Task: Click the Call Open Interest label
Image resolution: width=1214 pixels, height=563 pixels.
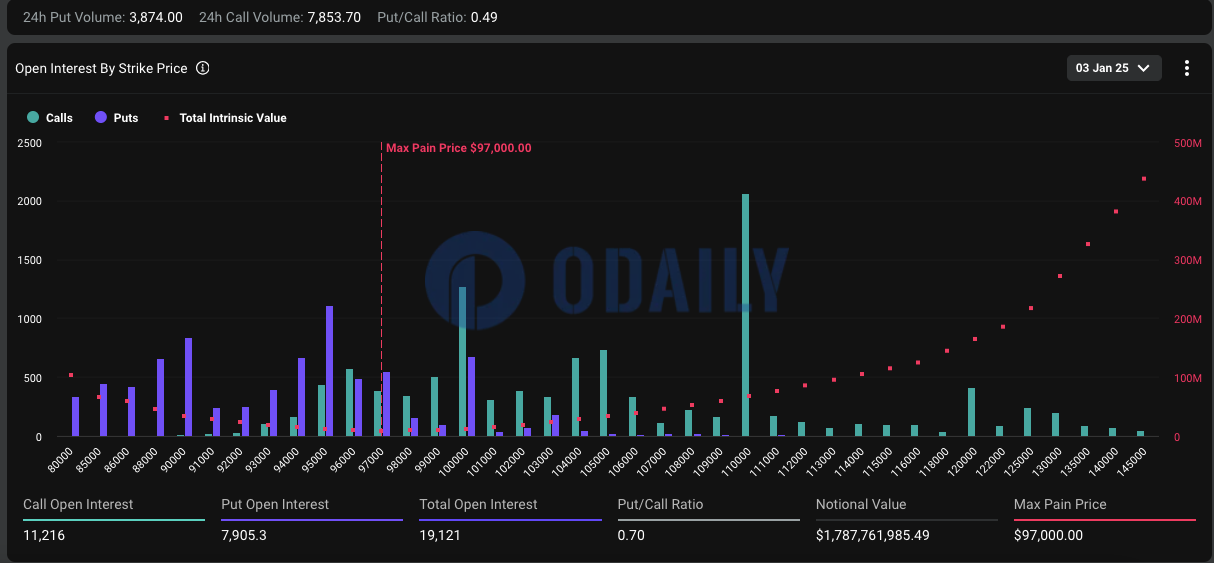Action: pyautogui.click(x=78, y=504)
